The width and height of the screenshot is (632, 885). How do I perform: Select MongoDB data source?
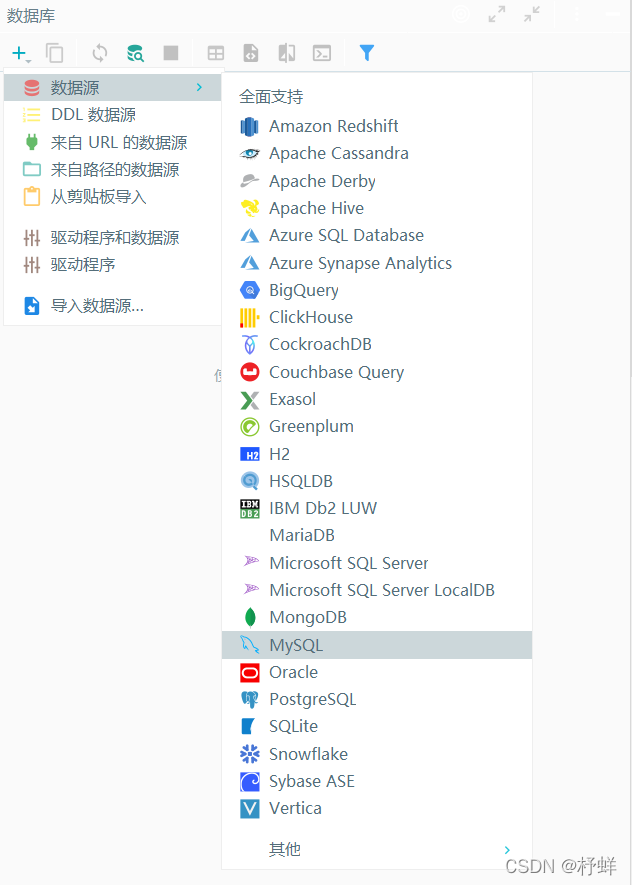tap(377, 617)
